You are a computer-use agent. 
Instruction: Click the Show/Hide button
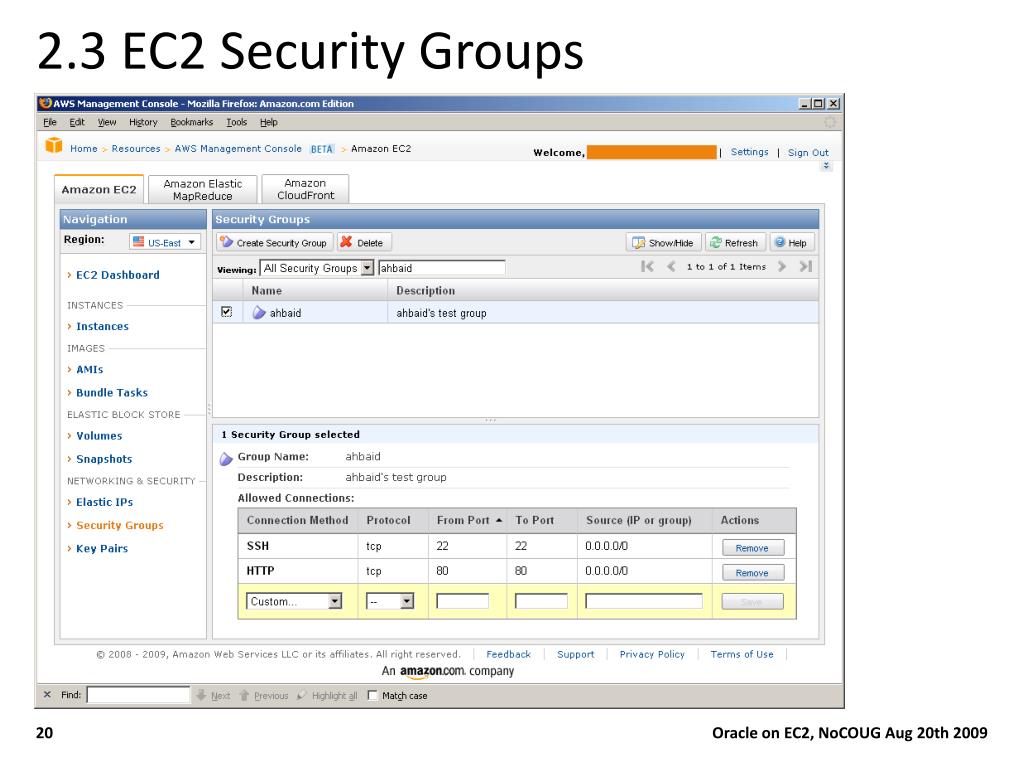tap(664, 242)
